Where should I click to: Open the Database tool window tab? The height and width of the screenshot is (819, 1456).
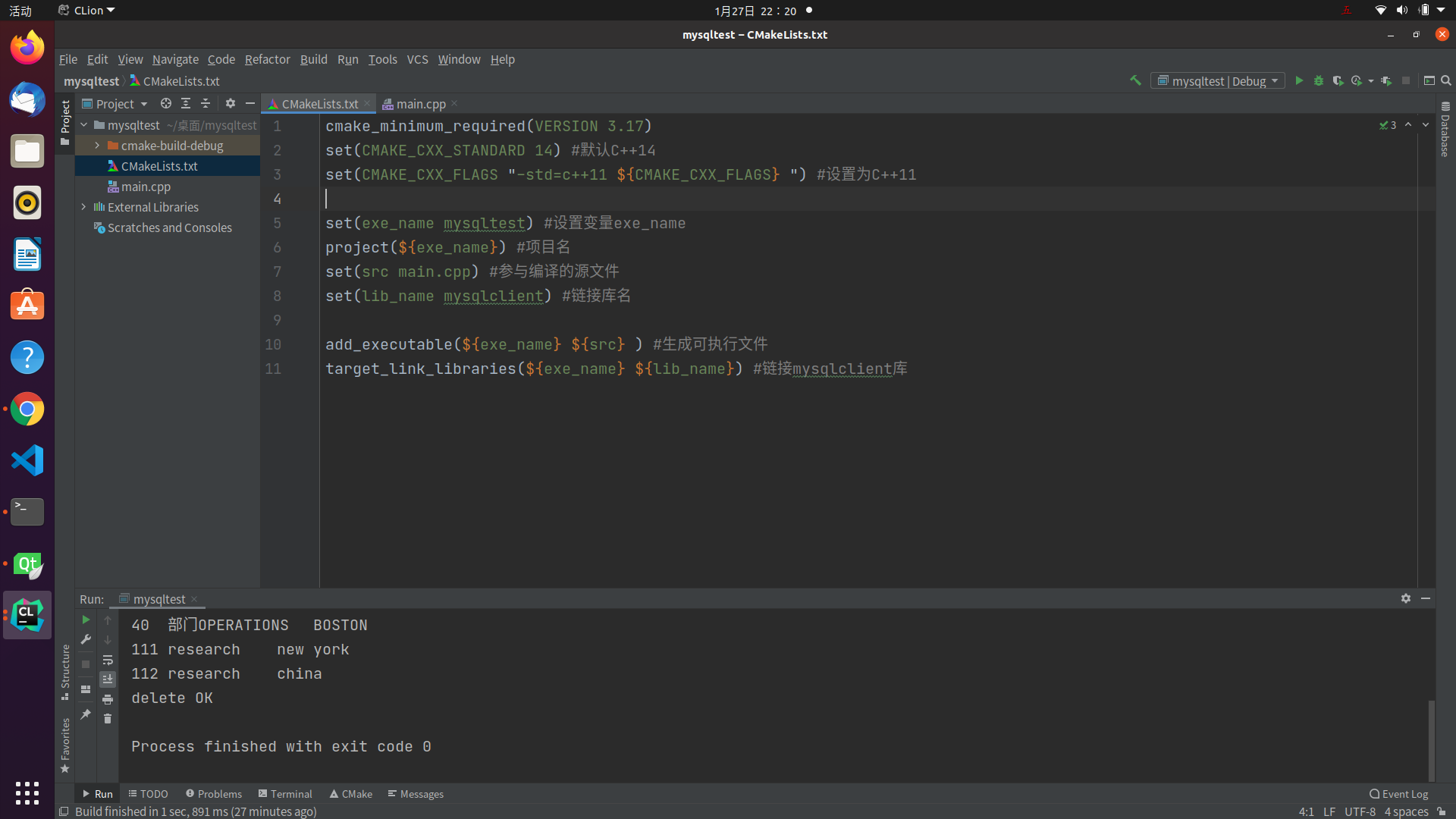point(1445,135)
